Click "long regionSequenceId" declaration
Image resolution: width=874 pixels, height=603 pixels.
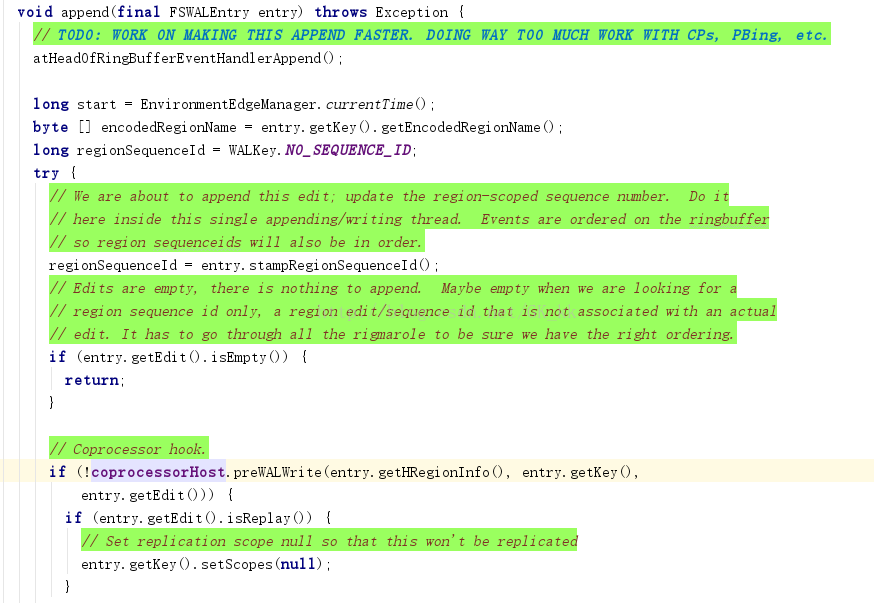[119, 150]
